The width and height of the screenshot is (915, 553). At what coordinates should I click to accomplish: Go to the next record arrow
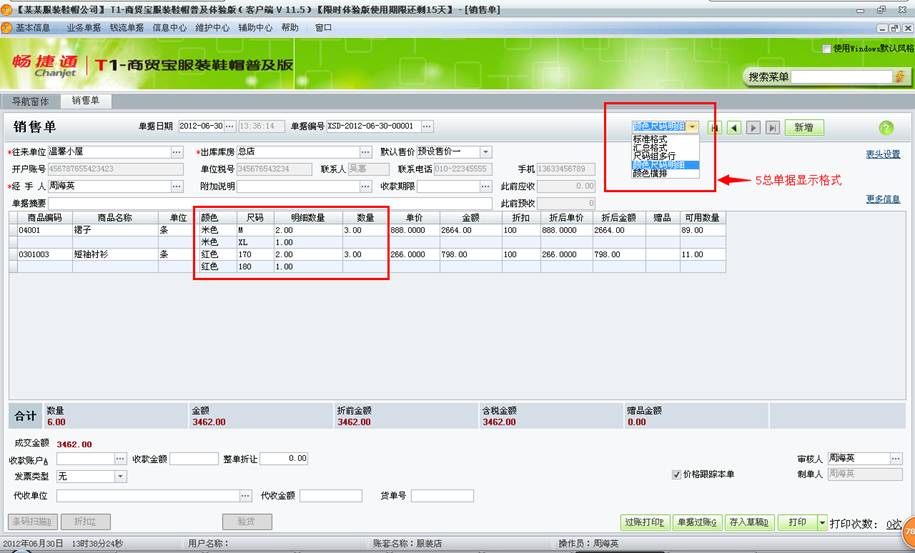click(x=753, y=128)
